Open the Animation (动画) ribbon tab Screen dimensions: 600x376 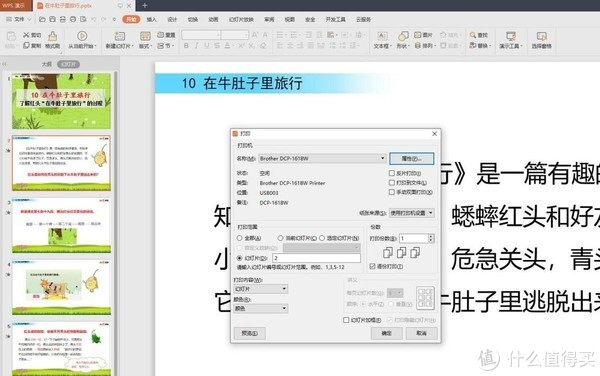pos(213,19)
